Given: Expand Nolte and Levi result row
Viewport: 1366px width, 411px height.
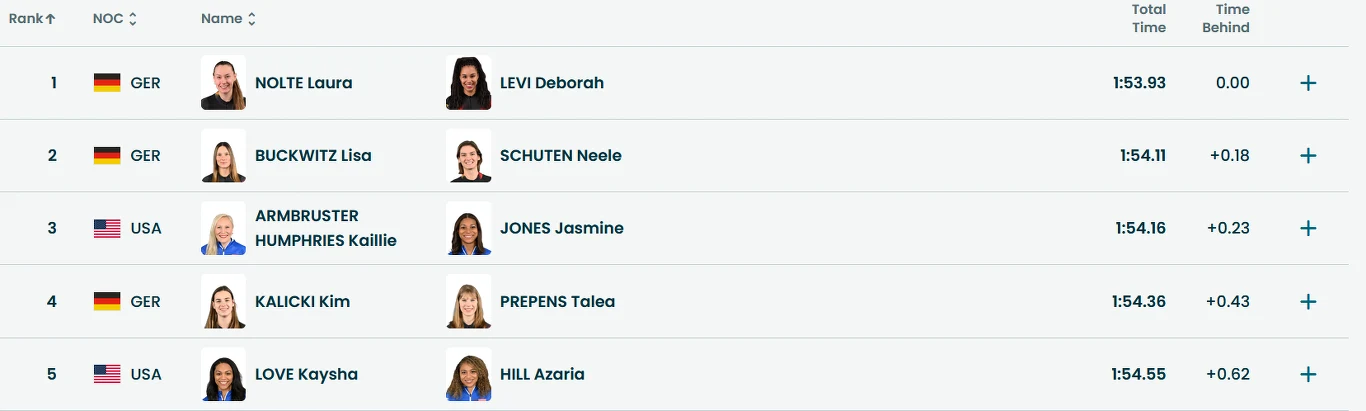Looking at the screenshot, I should click(1307, 83).
